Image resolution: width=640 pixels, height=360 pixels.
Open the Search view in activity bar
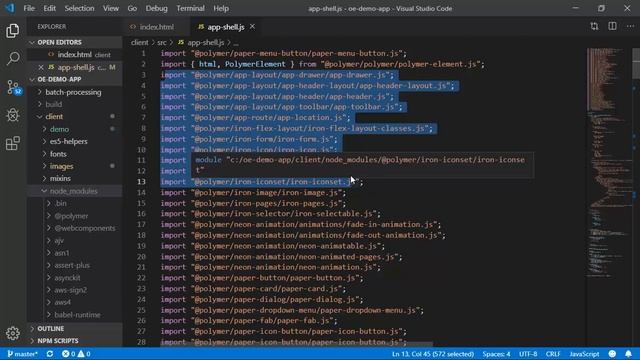[13, 58]
